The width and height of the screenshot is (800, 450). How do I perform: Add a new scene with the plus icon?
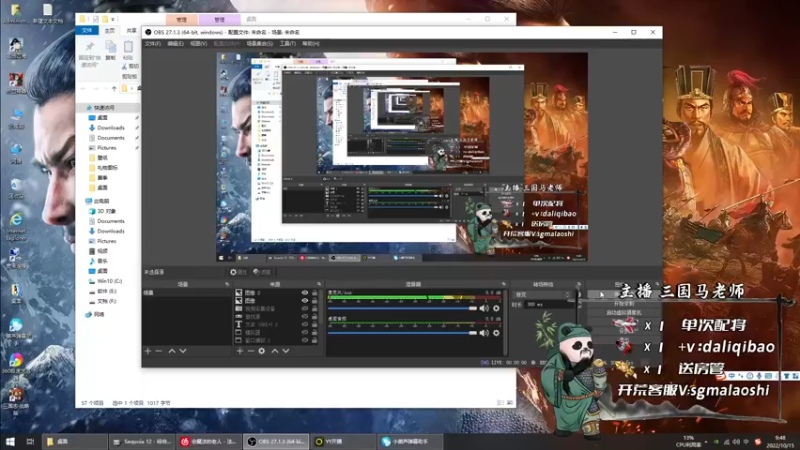tap(147, 351)
